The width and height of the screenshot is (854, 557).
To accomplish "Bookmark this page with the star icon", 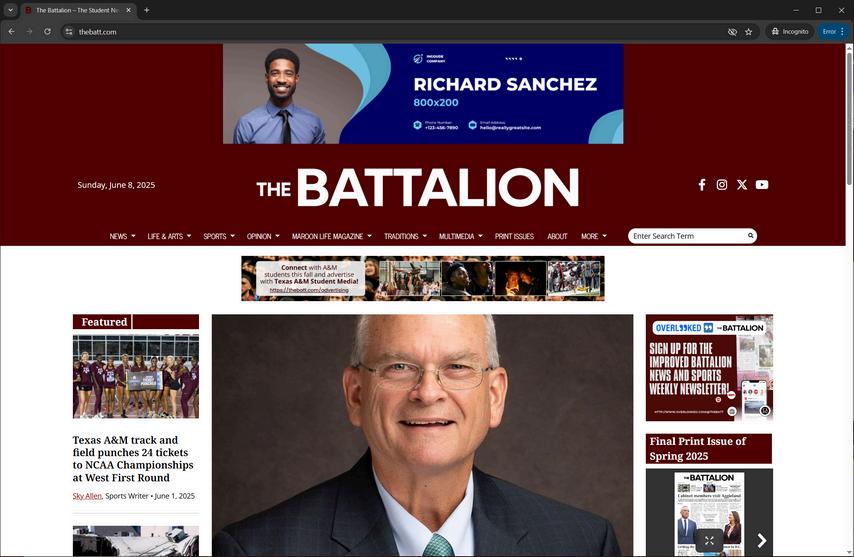I will point(748,32).
